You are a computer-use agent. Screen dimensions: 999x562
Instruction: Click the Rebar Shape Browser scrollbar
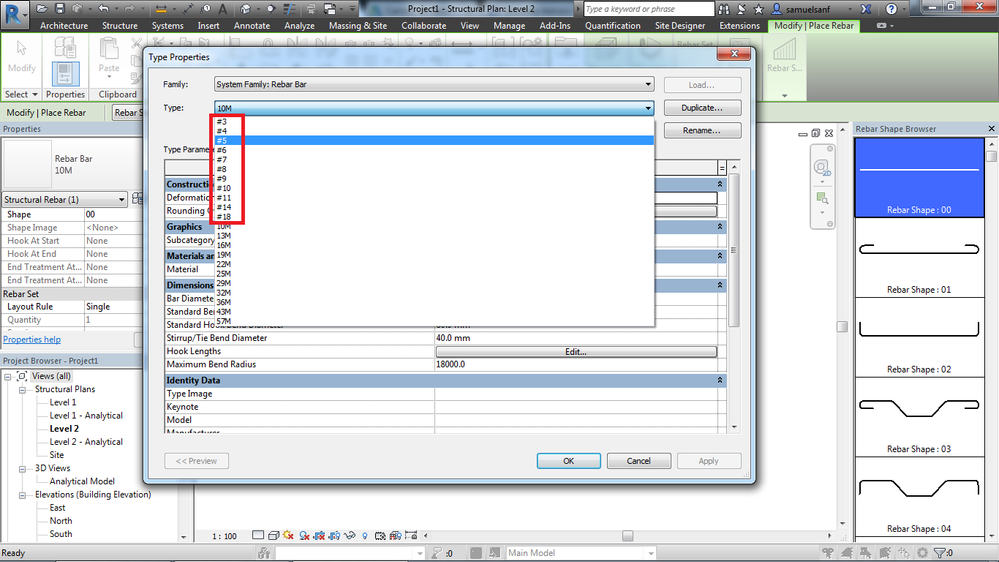click(x=991, y=156)
